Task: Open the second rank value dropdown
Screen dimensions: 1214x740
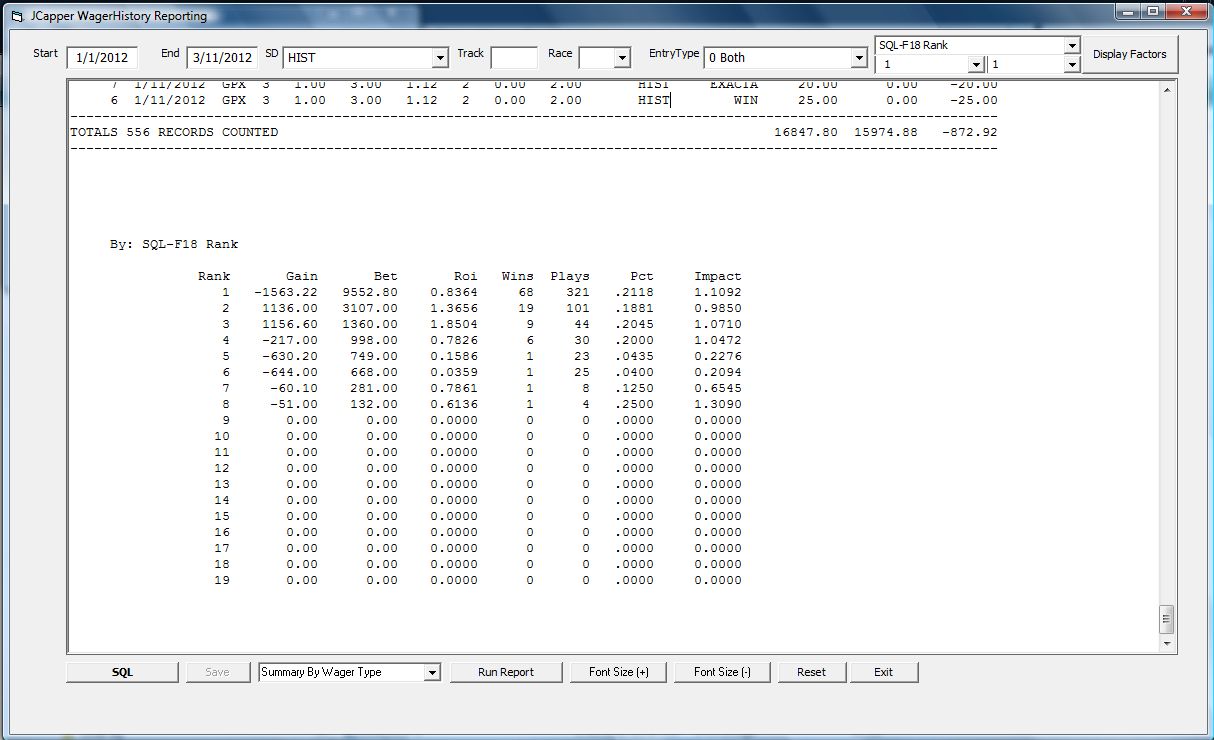Action: (x=1072, y=65)
